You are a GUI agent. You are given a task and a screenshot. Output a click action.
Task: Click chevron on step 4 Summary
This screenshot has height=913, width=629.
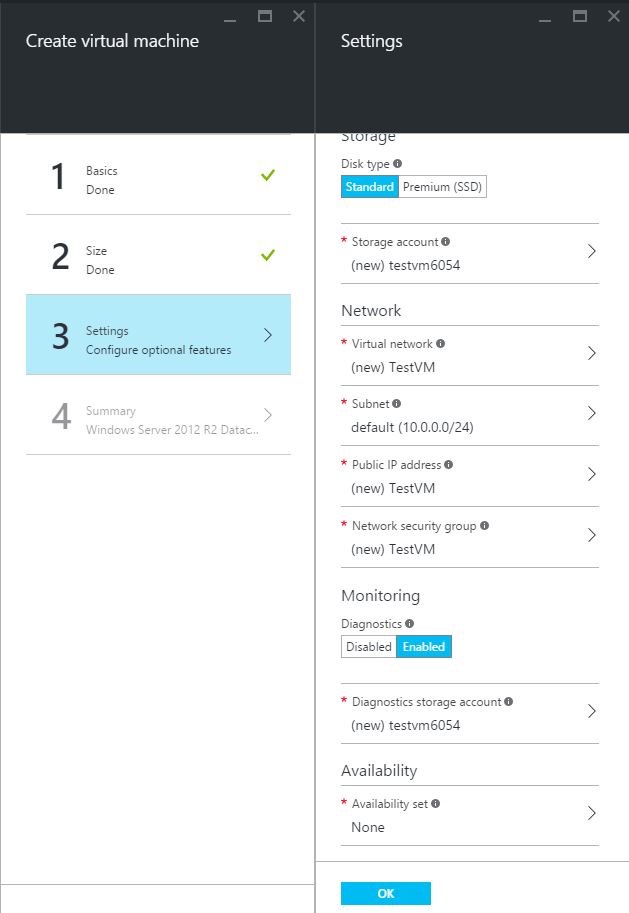268,415
